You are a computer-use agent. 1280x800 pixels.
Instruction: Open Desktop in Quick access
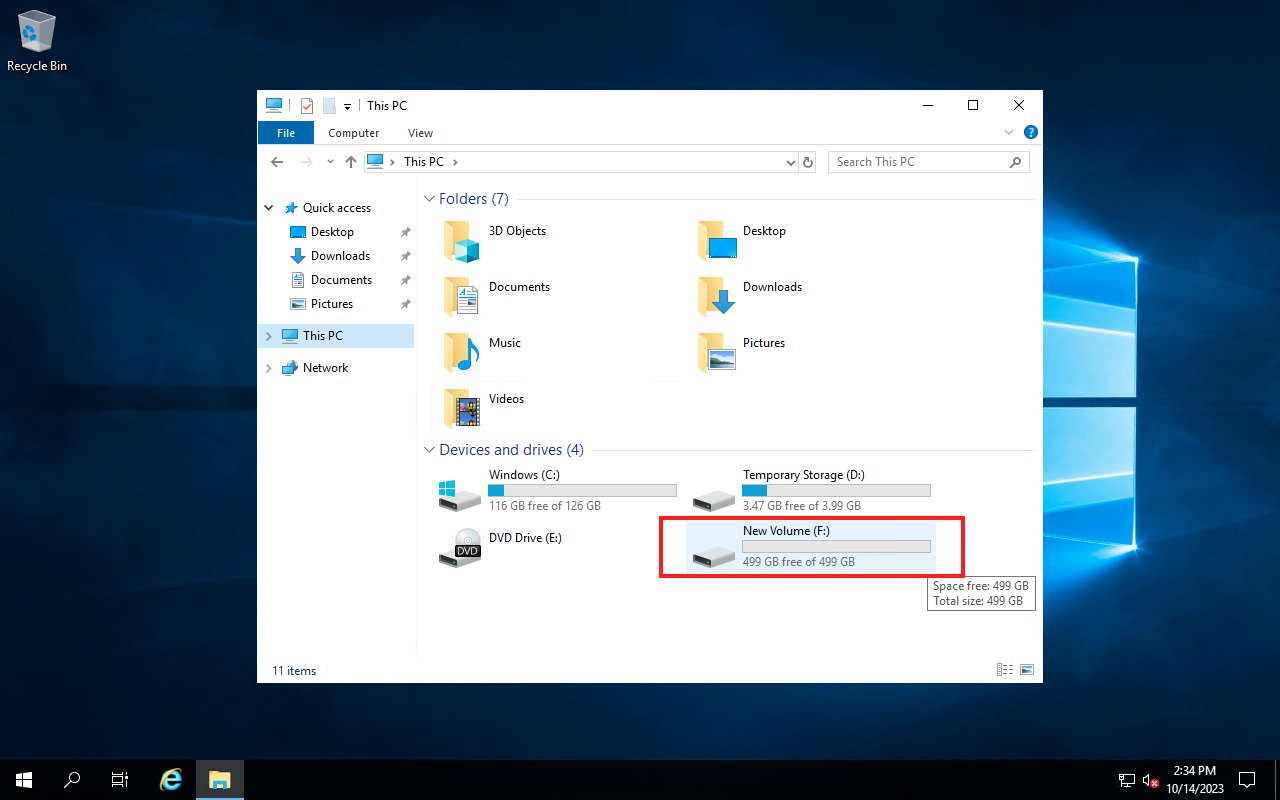(332, 232)
